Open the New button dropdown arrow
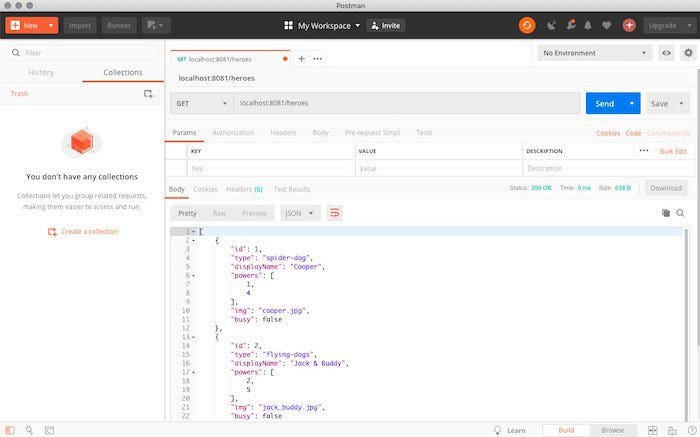Image resolution: width=700 pixels, height=437 pixels. pyautogui.click(x=51, y=25)
